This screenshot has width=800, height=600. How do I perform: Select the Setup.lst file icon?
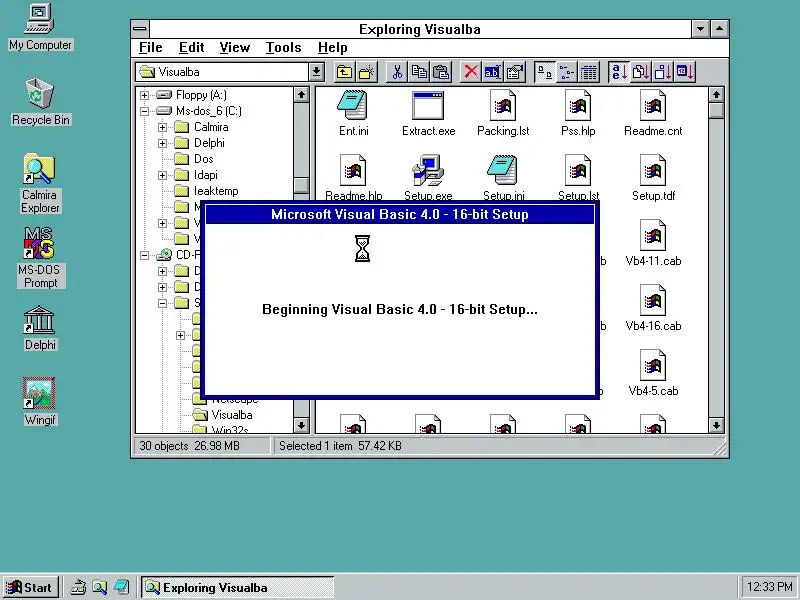pos(578,177)
